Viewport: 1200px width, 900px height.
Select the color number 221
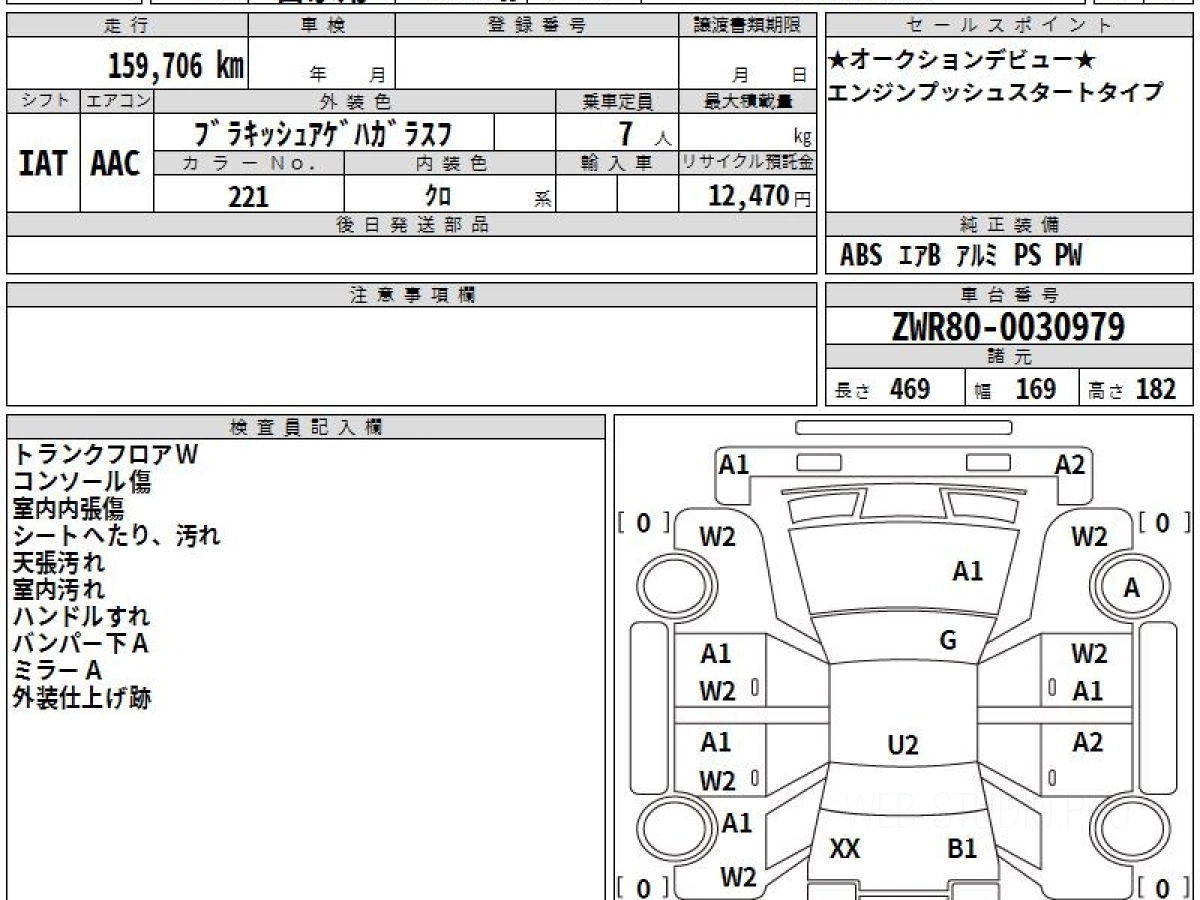coord(248,196)
